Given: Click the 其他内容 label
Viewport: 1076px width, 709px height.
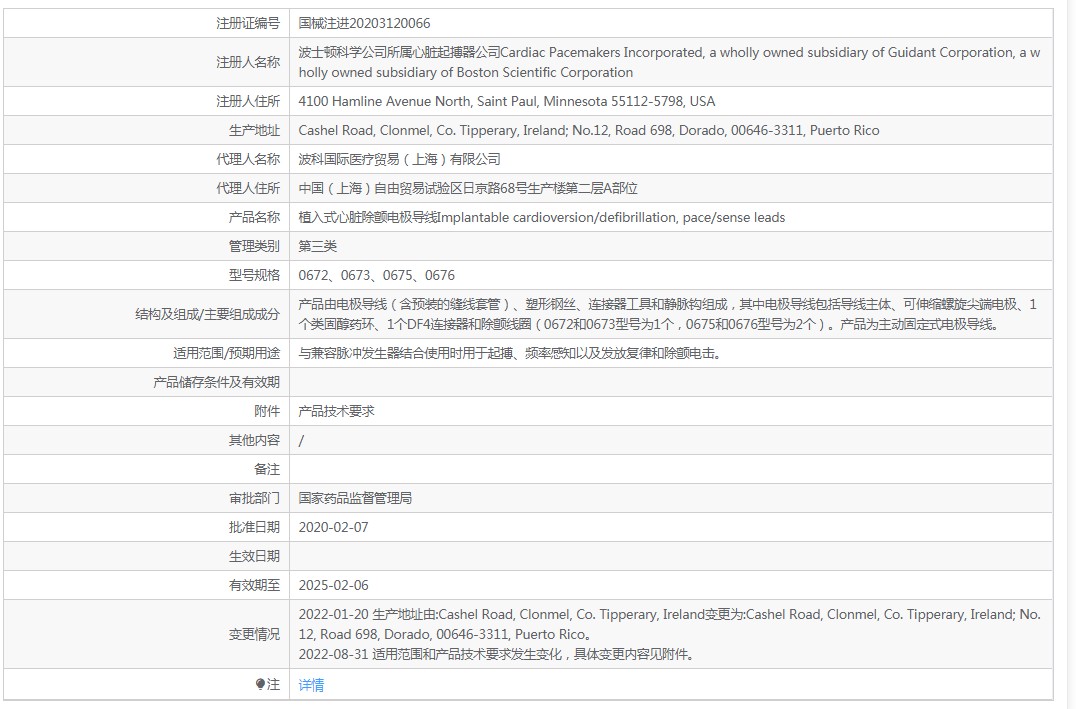Looking at the screenshot, I should pyautogui.click(x=254, y=441).
